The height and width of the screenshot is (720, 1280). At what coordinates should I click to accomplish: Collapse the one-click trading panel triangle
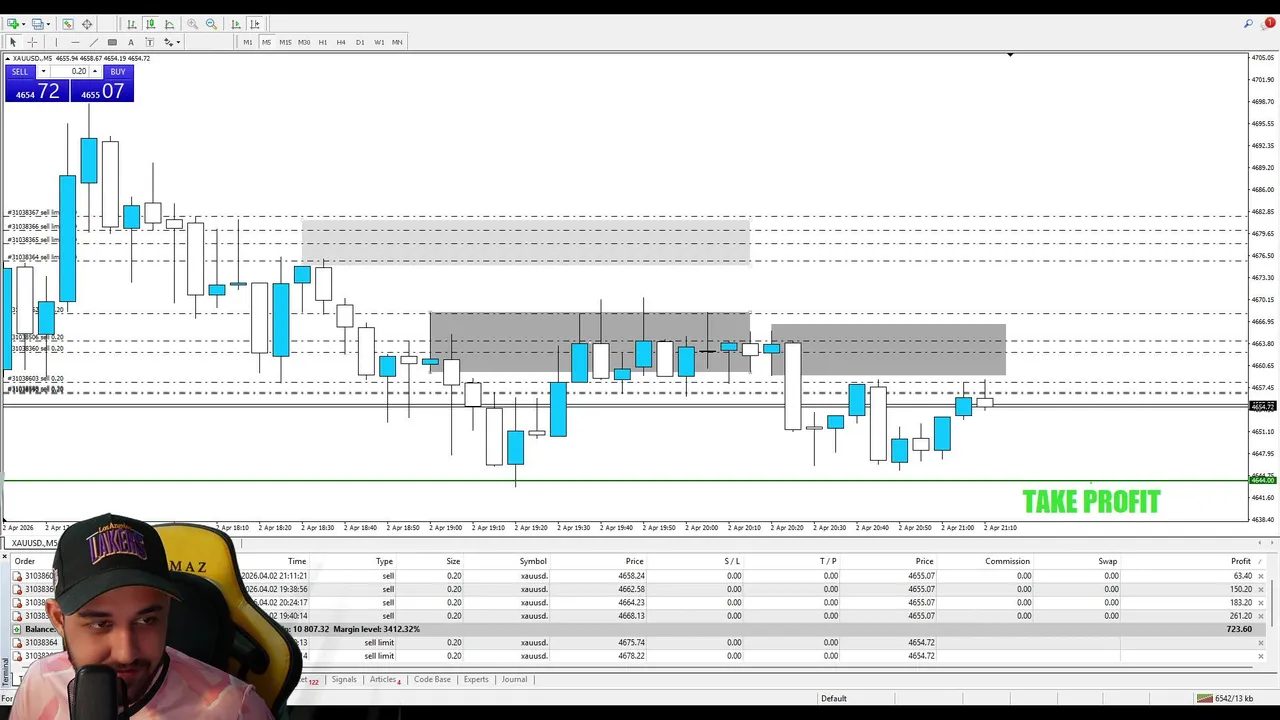click(8, 58)
